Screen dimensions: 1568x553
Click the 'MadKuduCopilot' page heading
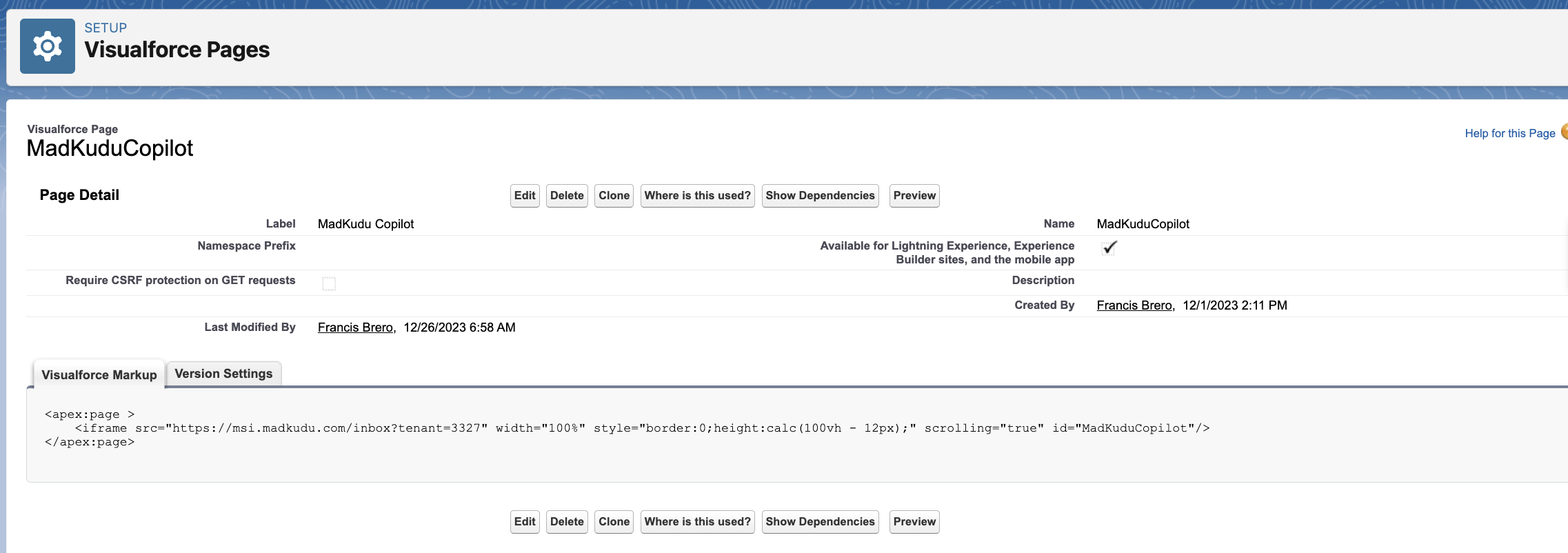click(110, 148)
